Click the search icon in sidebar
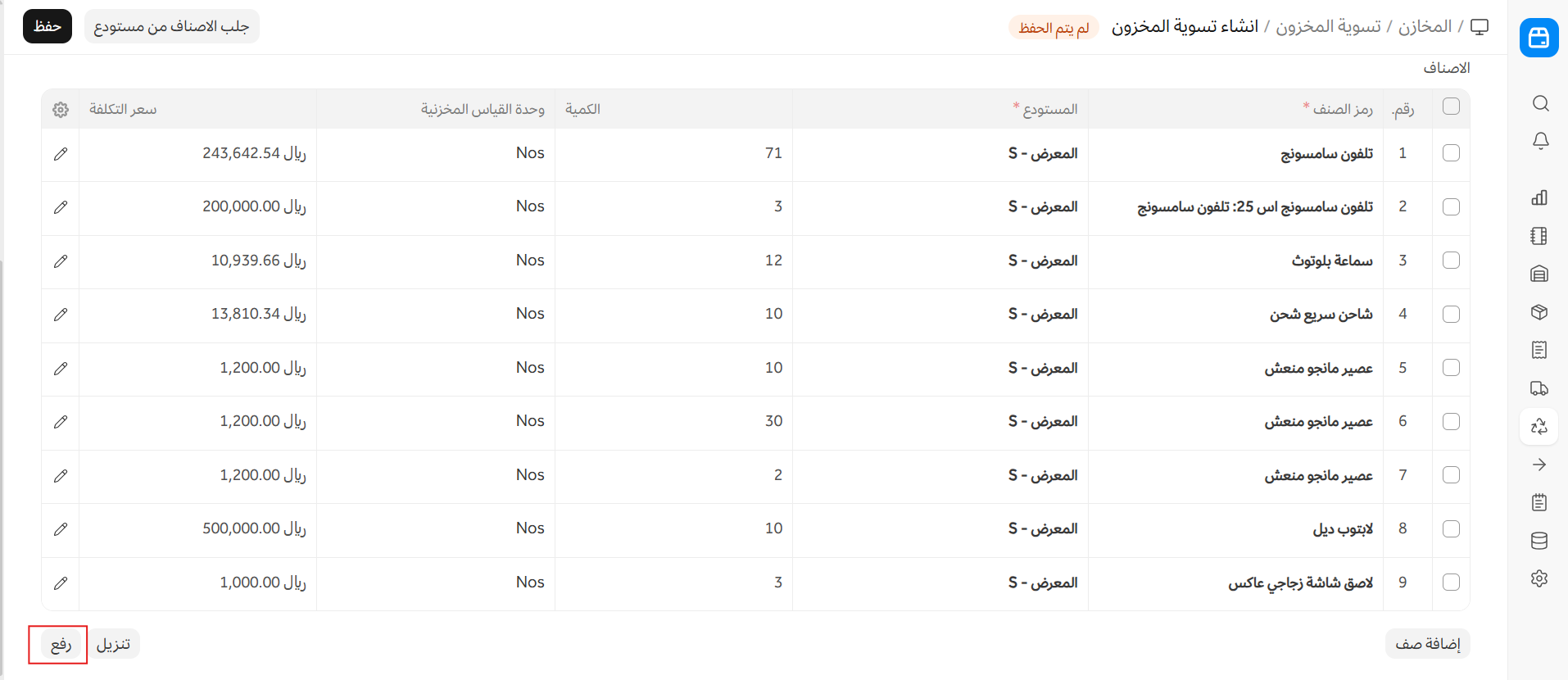This screenshot has height=680, width=1568. click(1540, 103)
